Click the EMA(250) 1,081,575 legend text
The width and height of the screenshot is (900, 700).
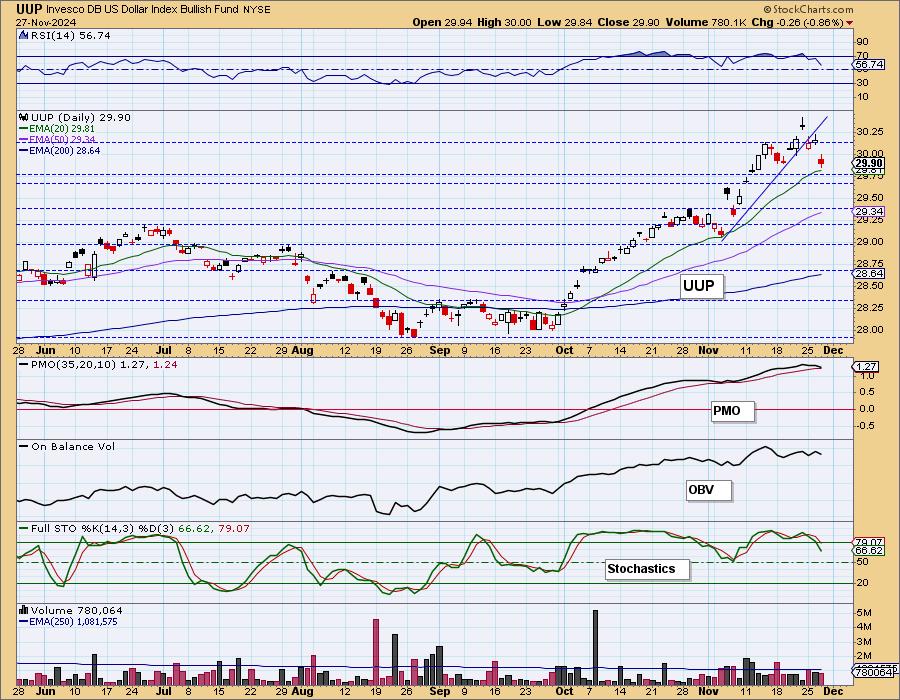73,621
